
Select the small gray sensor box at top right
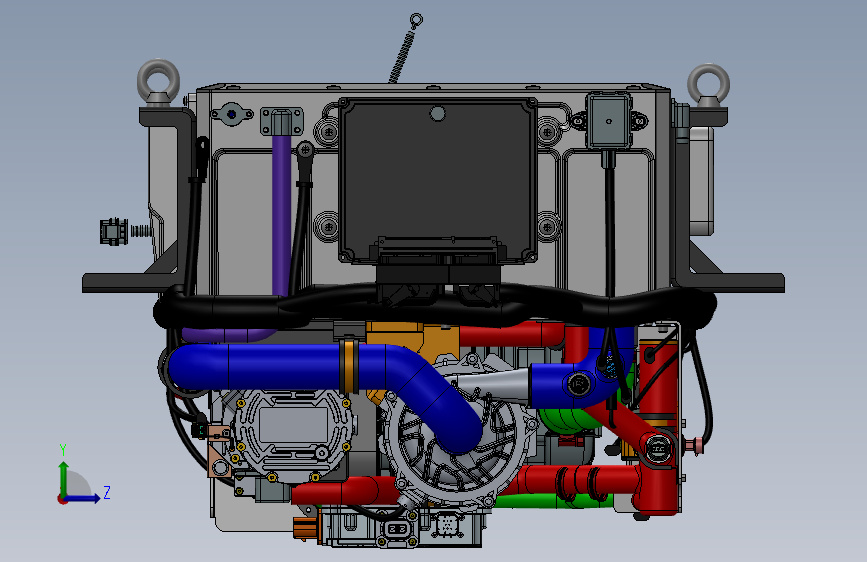coord(608,121)
